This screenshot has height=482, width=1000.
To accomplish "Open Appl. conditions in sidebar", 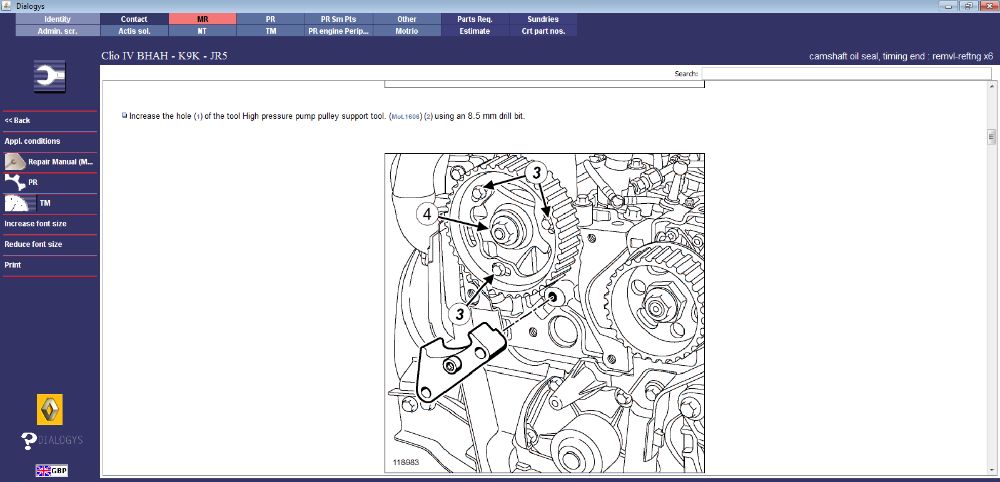I will coord(33,141).
